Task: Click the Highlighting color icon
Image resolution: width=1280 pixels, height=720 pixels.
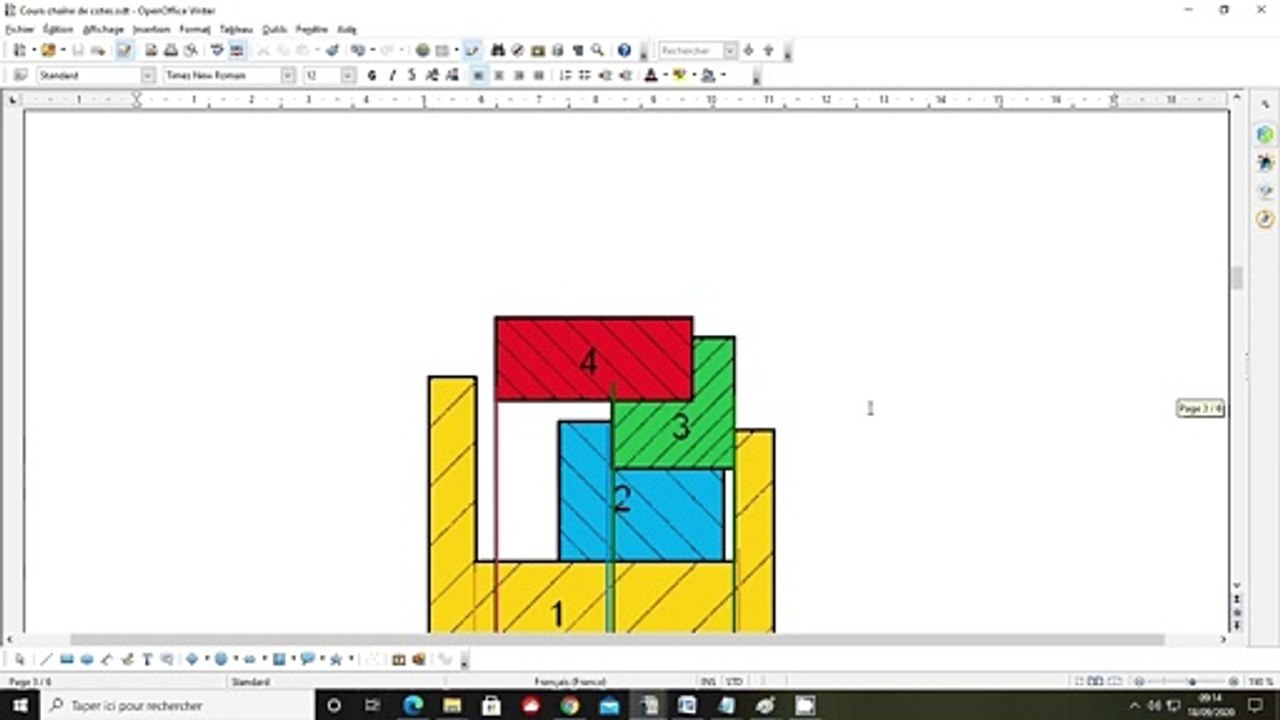Action: (x=680, y=75)
